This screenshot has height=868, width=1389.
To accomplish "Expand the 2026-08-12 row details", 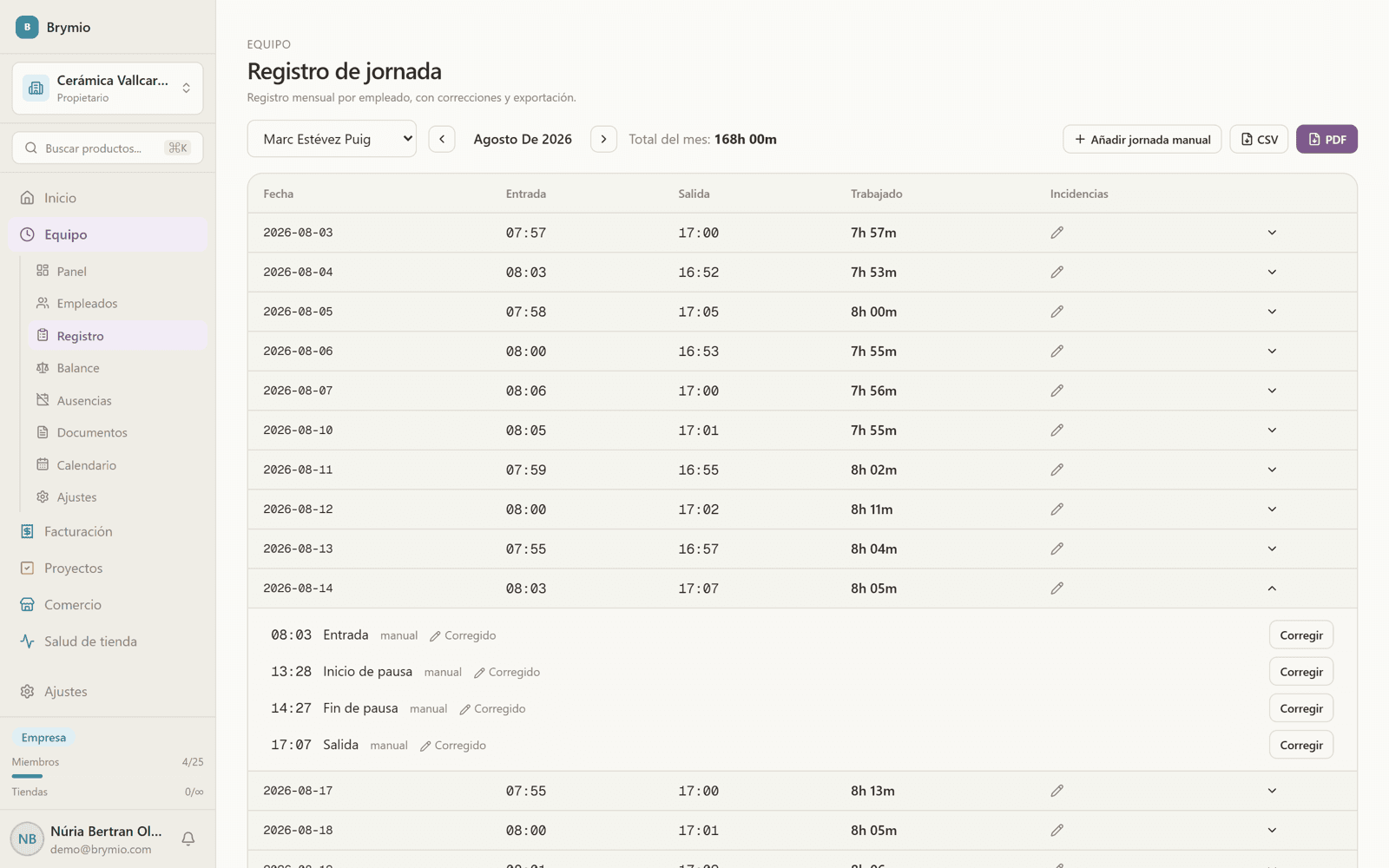I will click(1272, 510).
